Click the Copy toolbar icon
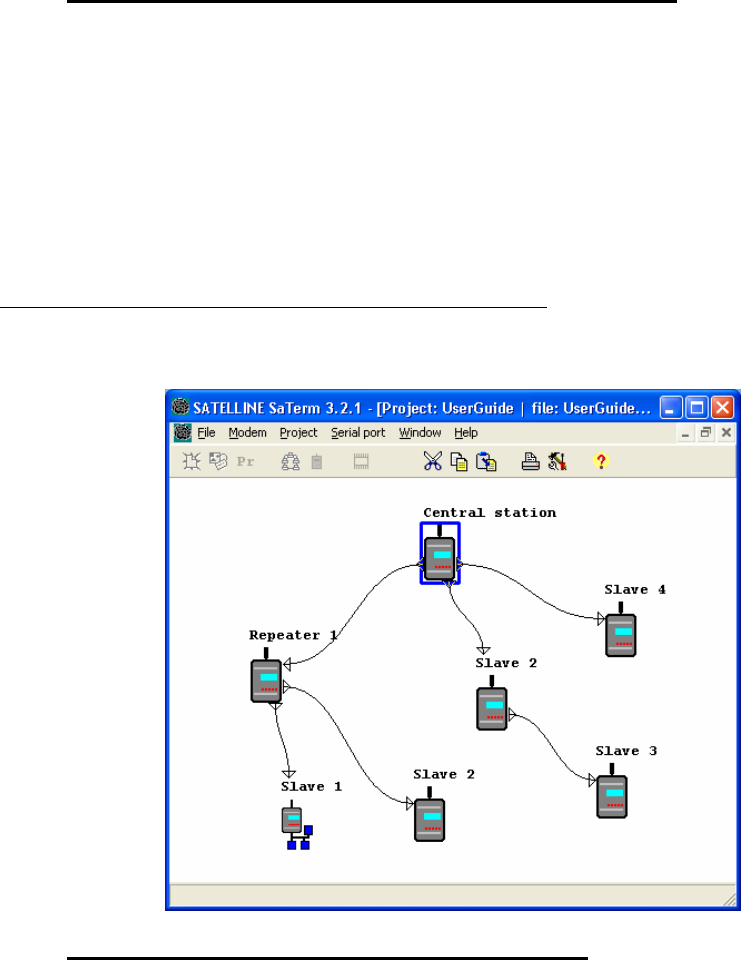Image resolution: width=741 pixels, height=960 pixels. pos(459,461)
